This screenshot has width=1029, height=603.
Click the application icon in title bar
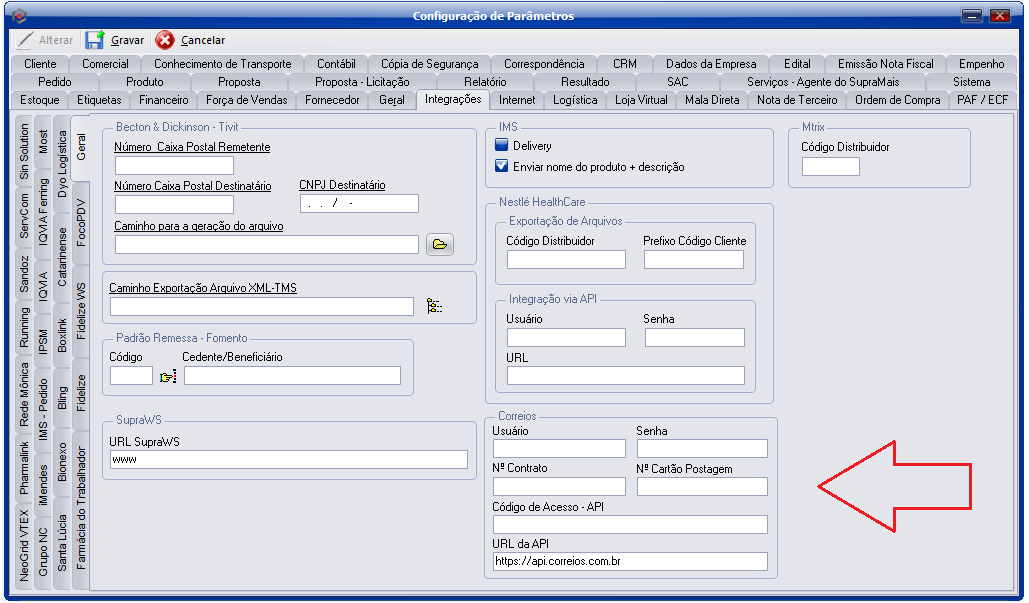tap(14, 15)
